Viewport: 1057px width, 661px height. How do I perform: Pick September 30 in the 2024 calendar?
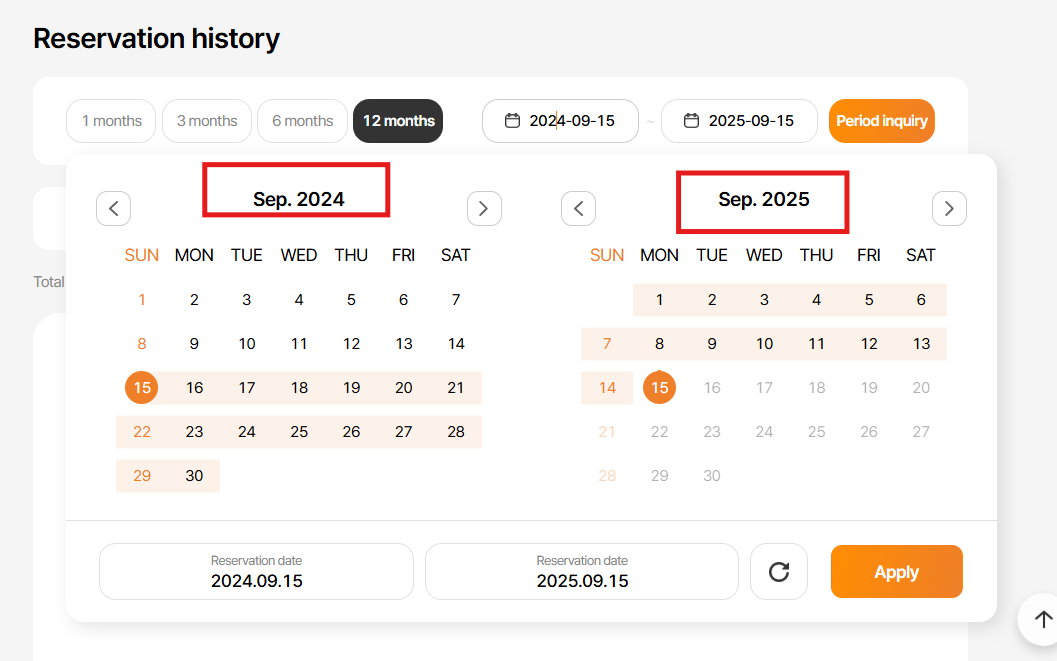coord(194,476)
